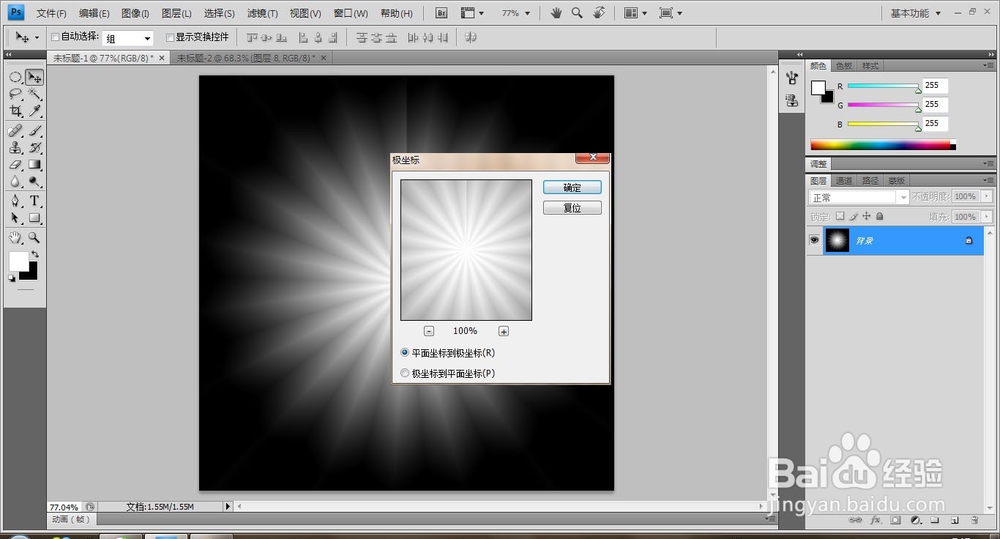Select the Zoom tool in toolbox
Image resolution: width=1000 pixels, height=539 pixels.
(x=34, y=238)
